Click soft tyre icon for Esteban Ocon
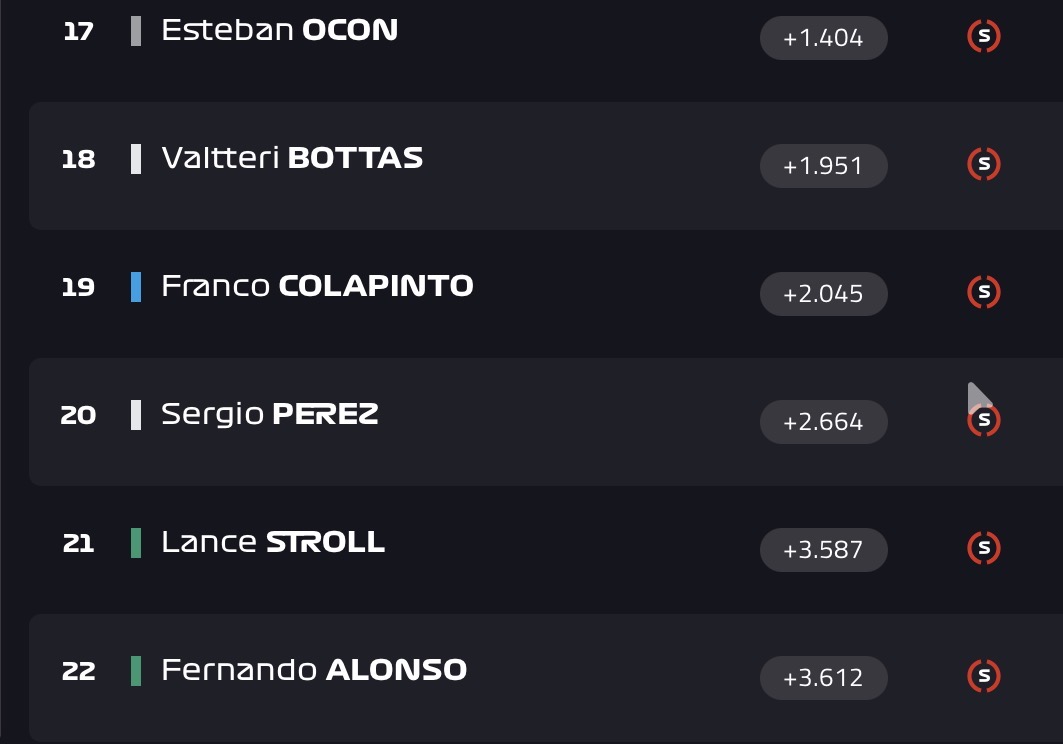The width and height of the screenshot is (1063, 744). click(984, 36)
